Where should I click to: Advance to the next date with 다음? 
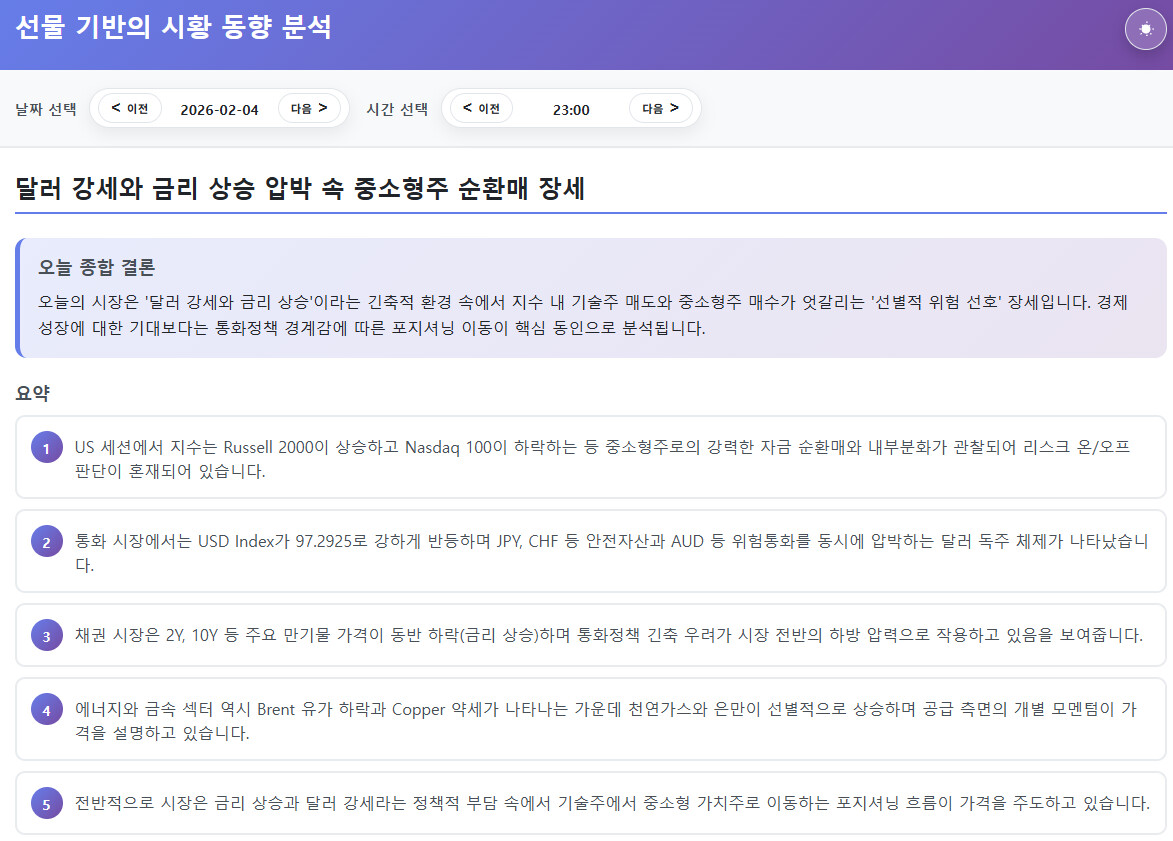click(309, 109)
